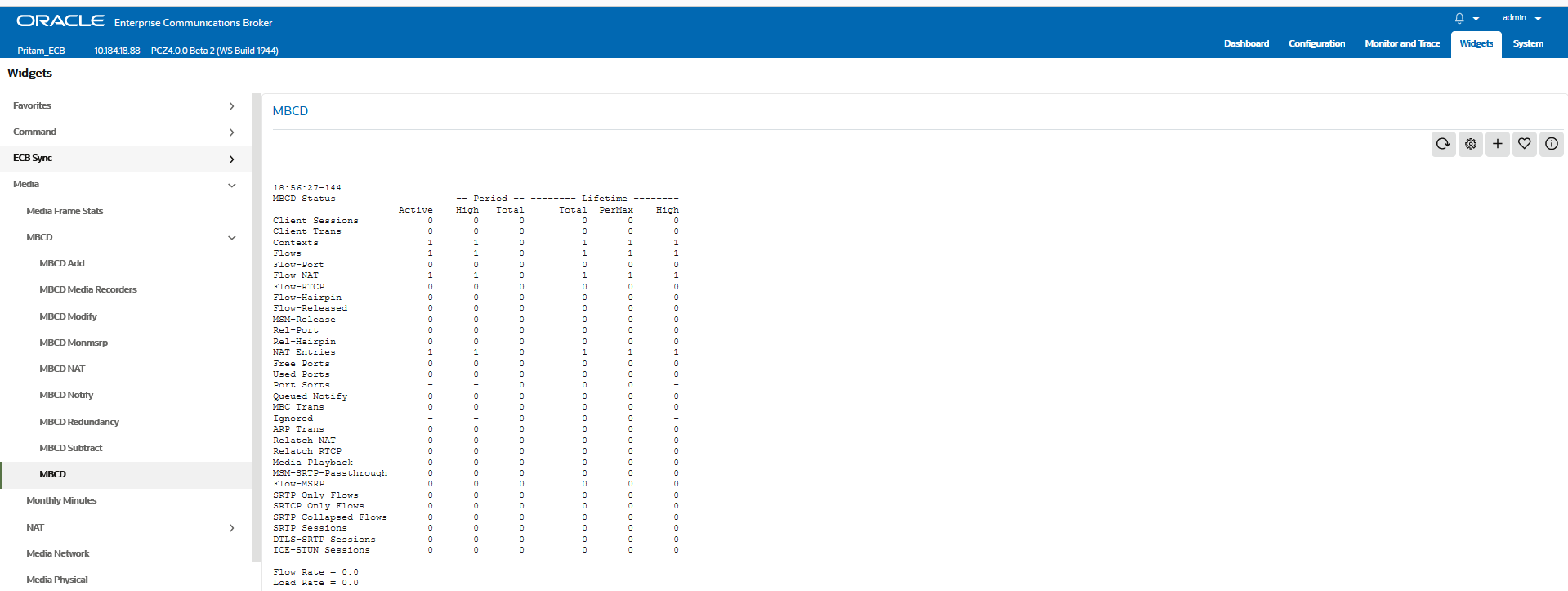The height and width of the screenshot is (591, 1568).
Task: Collapse the Media section chevron
Action: tap(232, 186)
